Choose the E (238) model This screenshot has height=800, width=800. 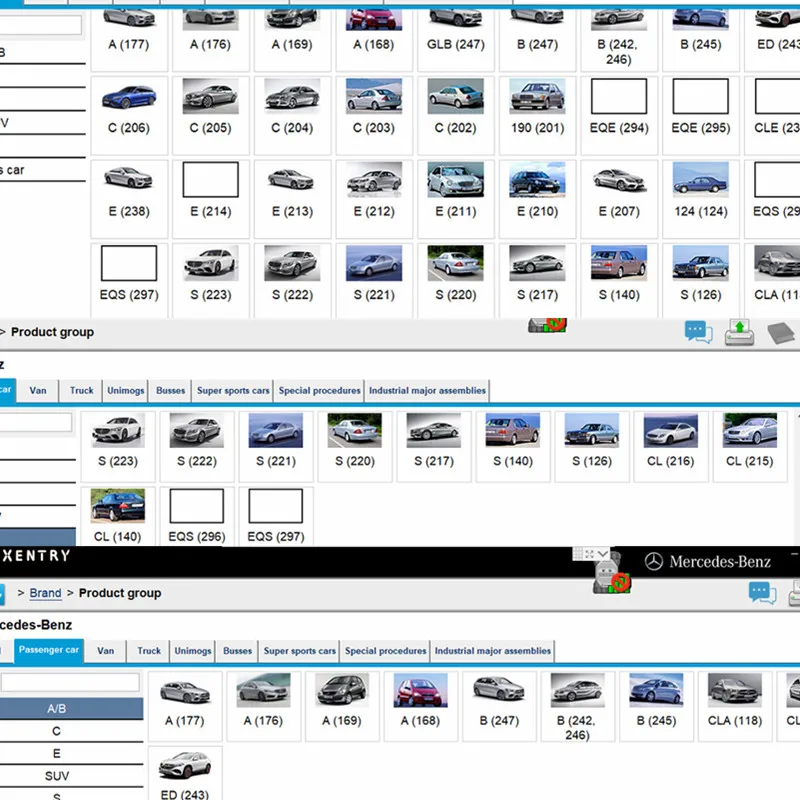point(129,199)
